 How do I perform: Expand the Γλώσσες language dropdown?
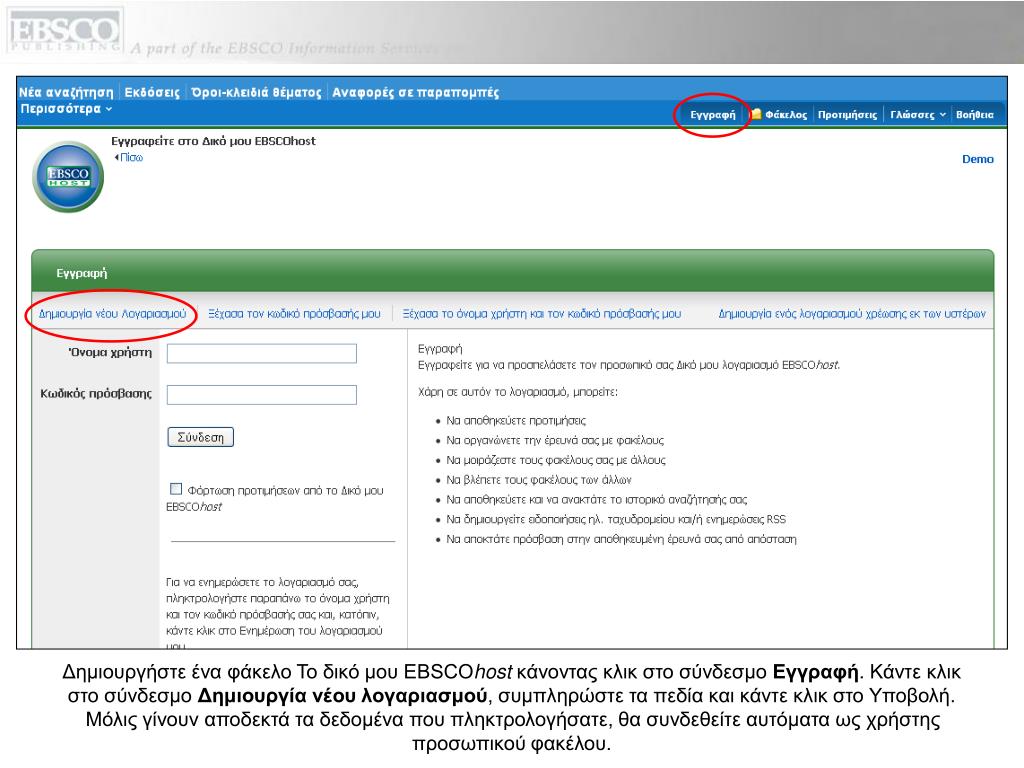click(918, 114)
